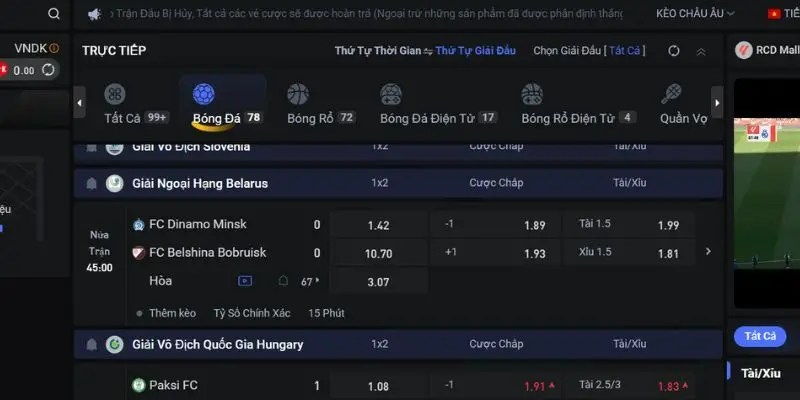This screenshot has width=800, height=400.
Task: Click Thứ Tự Giải Đấu sort link
Action: (x=476, y=51)
